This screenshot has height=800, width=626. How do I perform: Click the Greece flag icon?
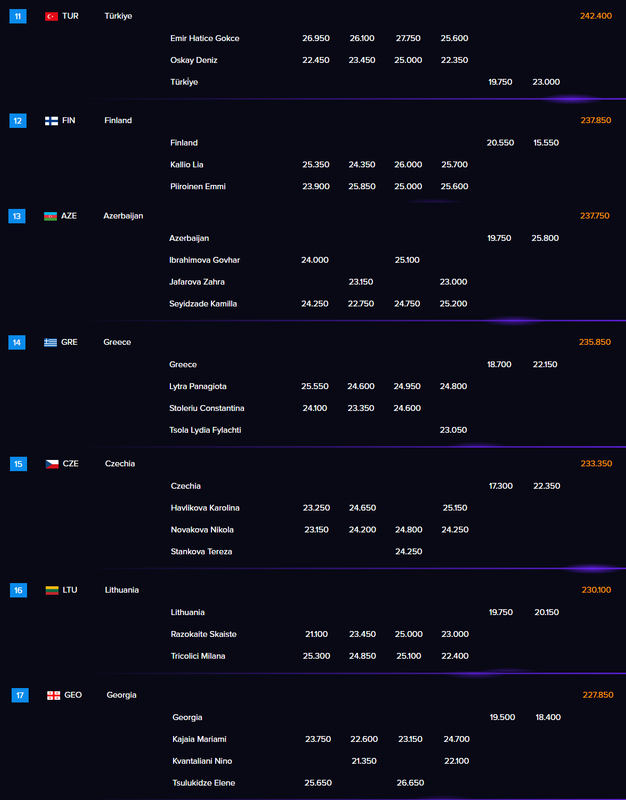51,342
